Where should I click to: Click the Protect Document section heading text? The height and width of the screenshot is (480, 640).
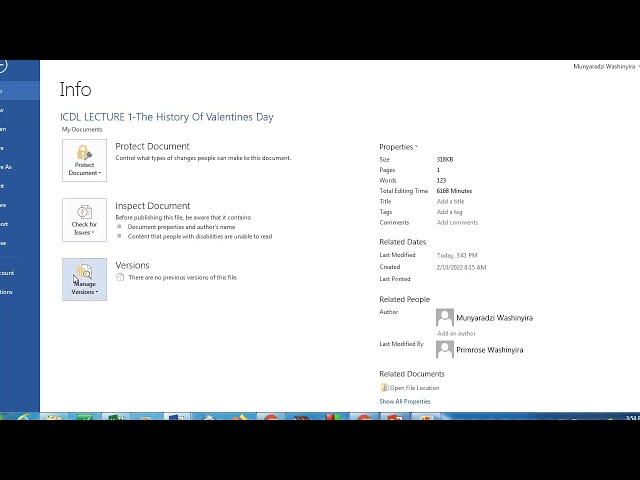pyautogui.click(x=152, y=147)
